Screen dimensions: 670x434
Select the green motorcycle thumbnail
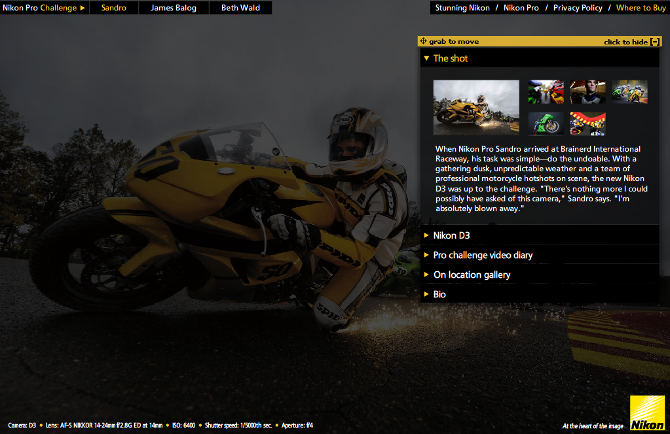pos(546,124)
